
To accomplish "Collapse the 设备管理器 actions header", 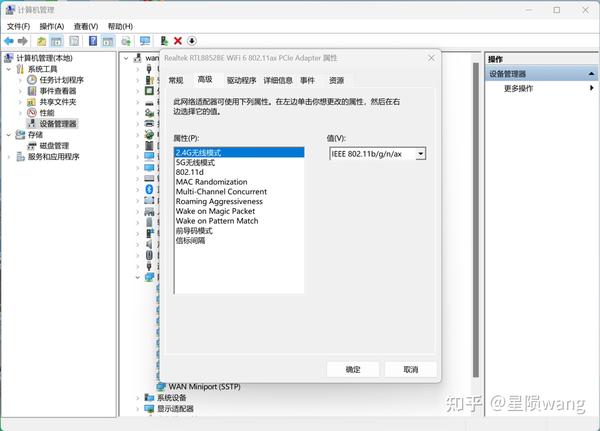I will click(x=591, y=73).
